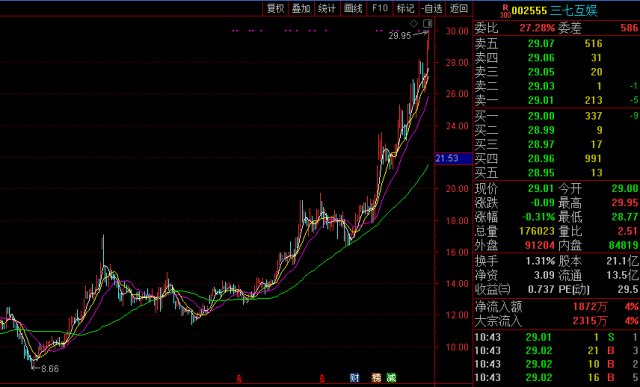Click the 20.00 label on the price axis
Screen dimensions: 640x387
pyautogui.click(x=457, y=189)
